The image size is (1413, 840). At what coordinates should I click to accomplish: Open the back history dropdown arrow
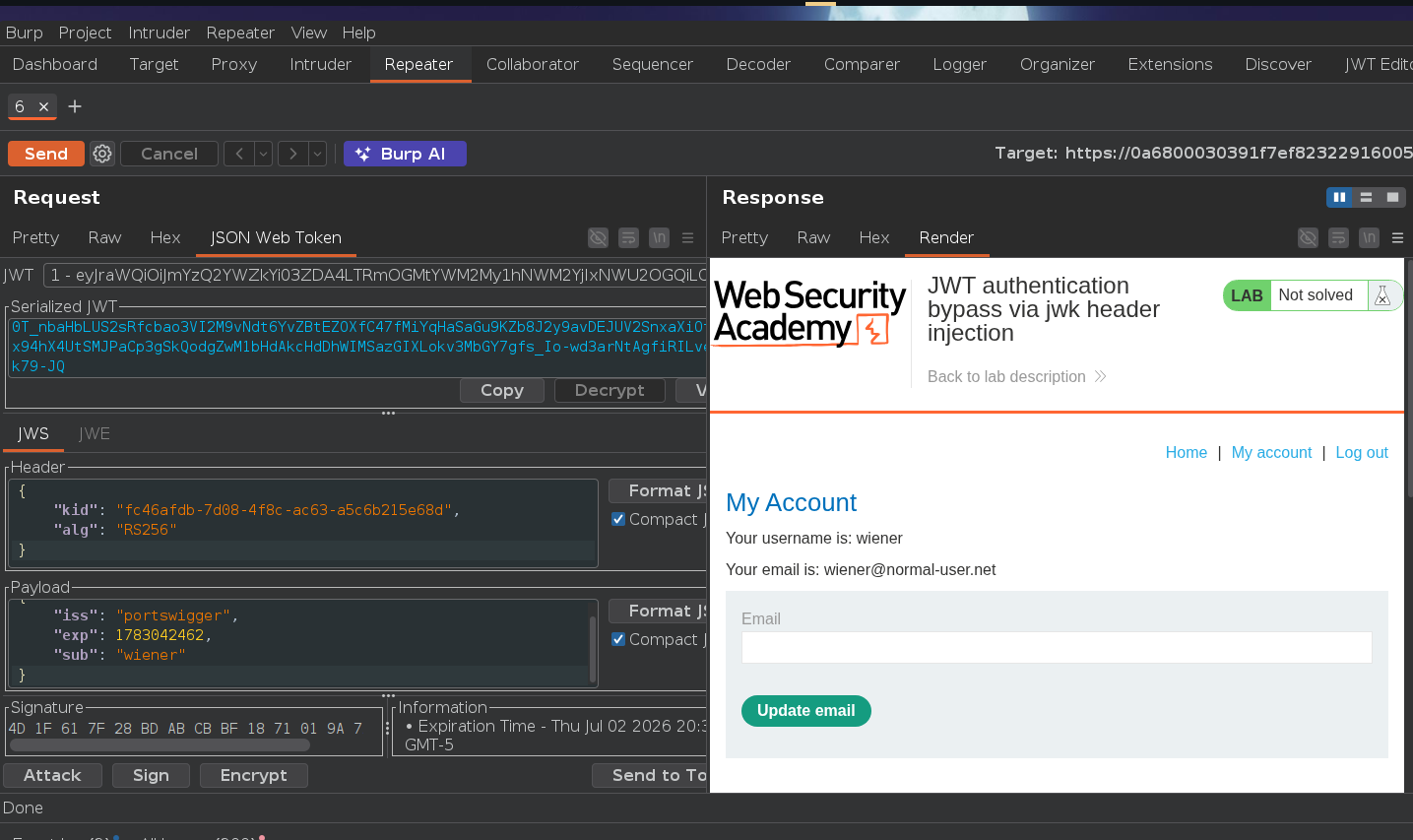click(x=263, y=154)
